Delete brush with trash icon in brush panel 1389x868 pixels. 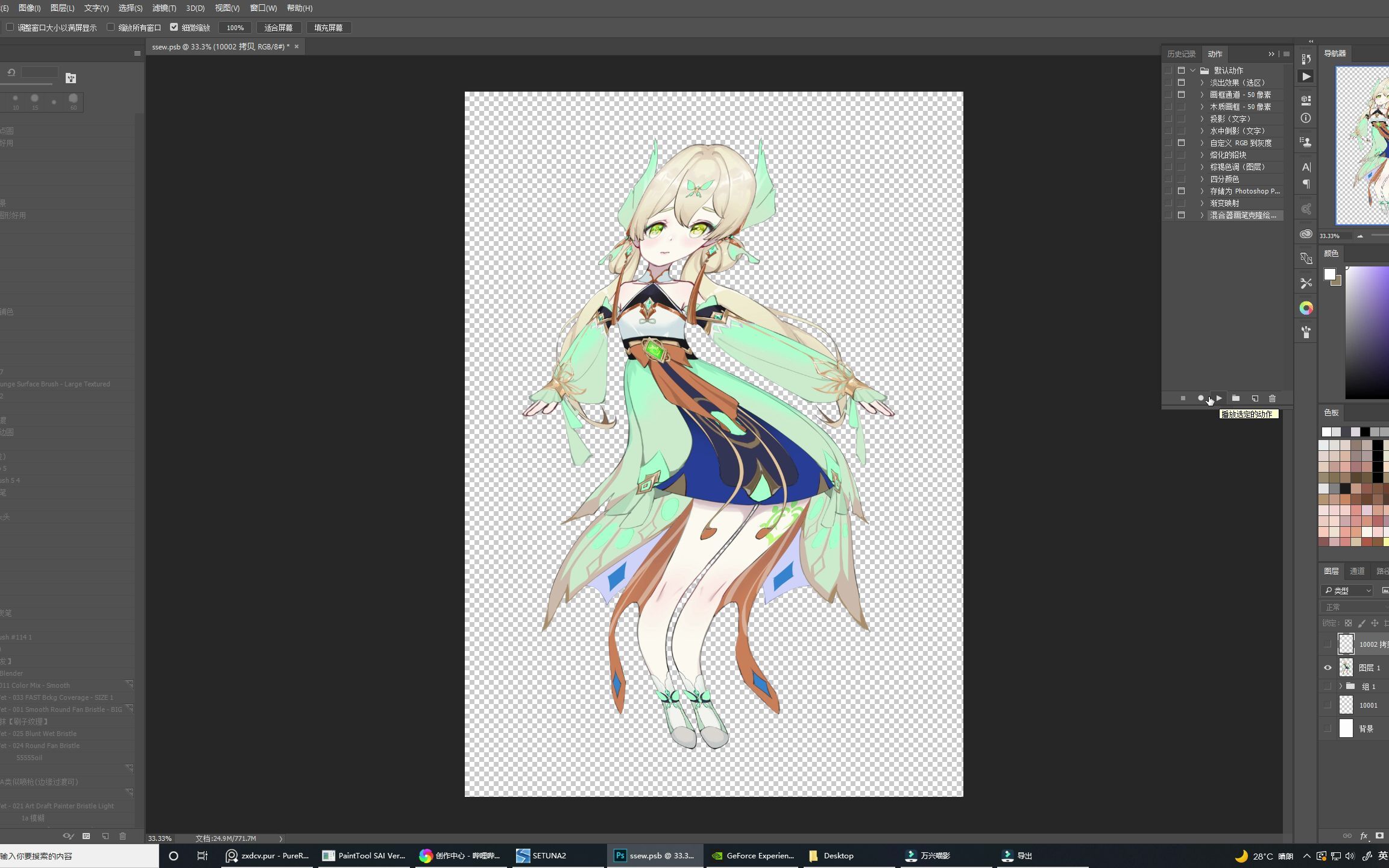123,836
